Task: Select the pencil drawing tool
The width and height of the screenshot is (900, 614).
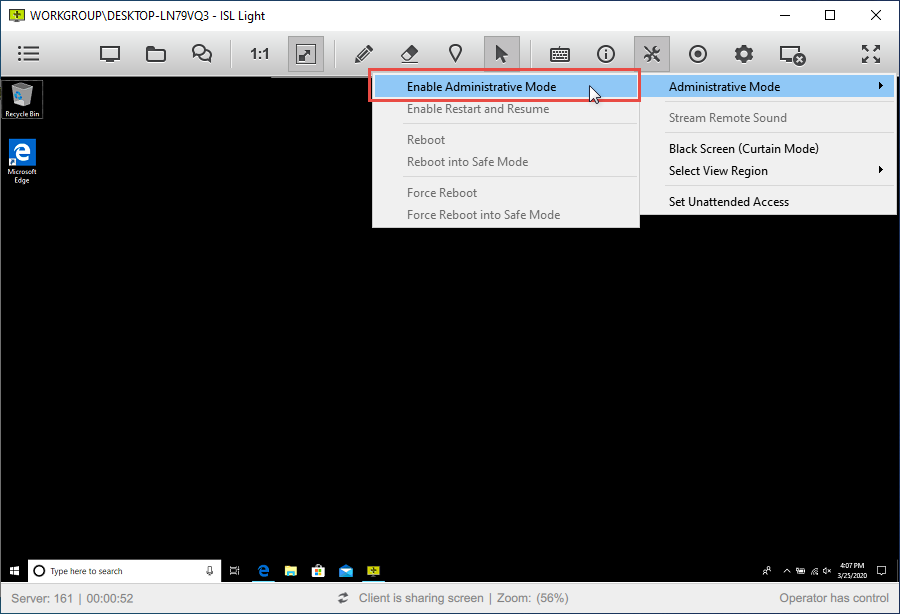Action: coord(363,54)
